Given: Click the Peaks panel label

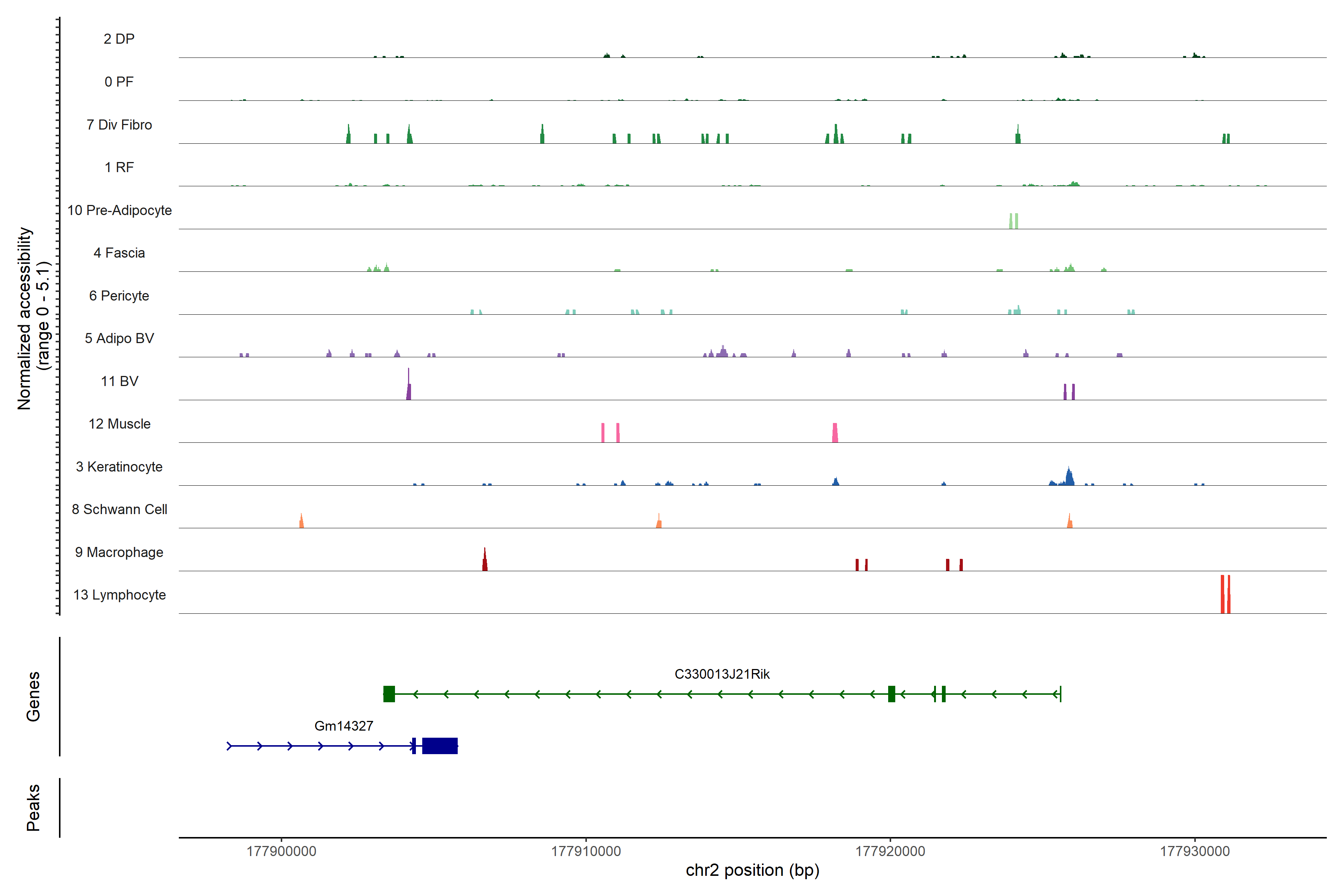Looking at the screenshot, I should pyautogui.click(x=33, y=808).
